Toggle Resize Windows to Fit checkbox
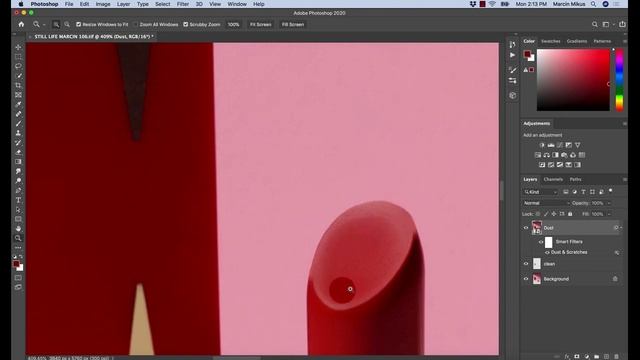Image resolution: width=640 pixels, height=360 pixels. pos(78,24)
